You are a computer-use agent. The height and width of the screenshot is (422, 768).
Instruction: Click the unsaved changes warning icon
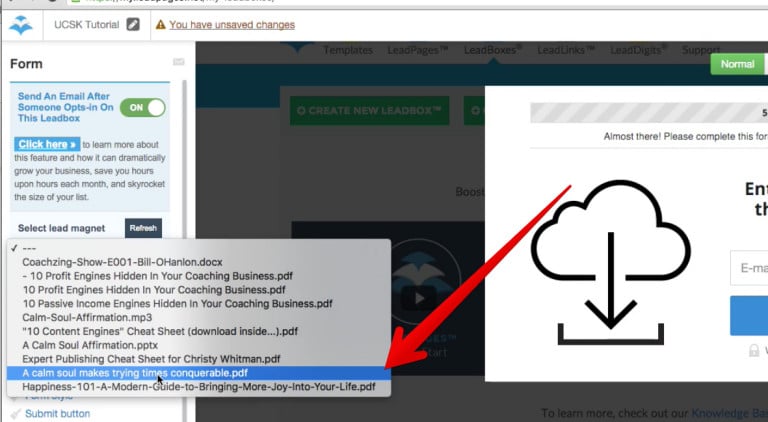click(161, 24)
